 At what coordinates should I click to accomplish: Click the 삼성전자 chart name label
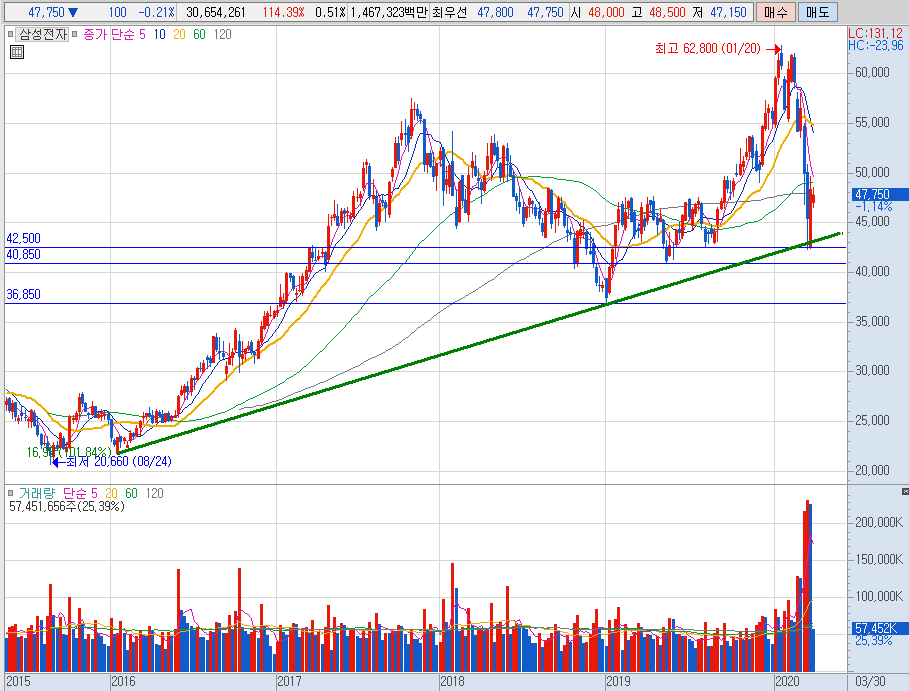click(x=43, y=35)
